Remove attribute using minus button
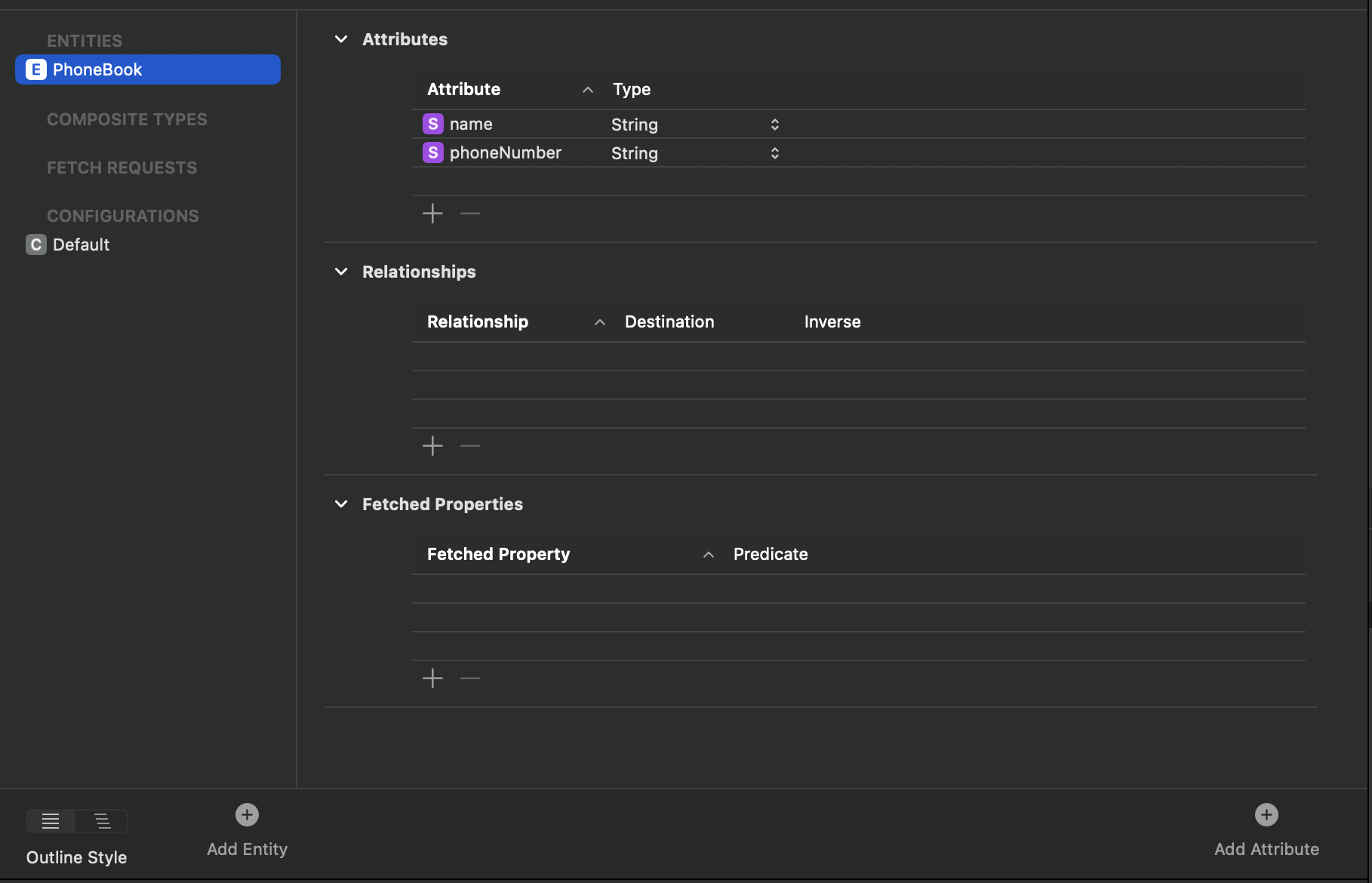The width and height of the screenshot is (1372, 883). coord(470,214)
